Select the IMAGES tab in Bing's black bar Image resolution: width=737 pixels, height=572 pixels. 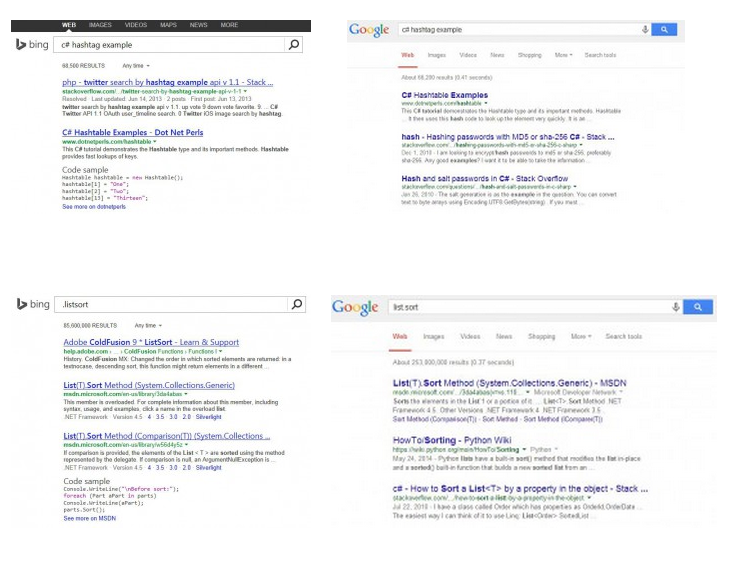pos(100,25)
